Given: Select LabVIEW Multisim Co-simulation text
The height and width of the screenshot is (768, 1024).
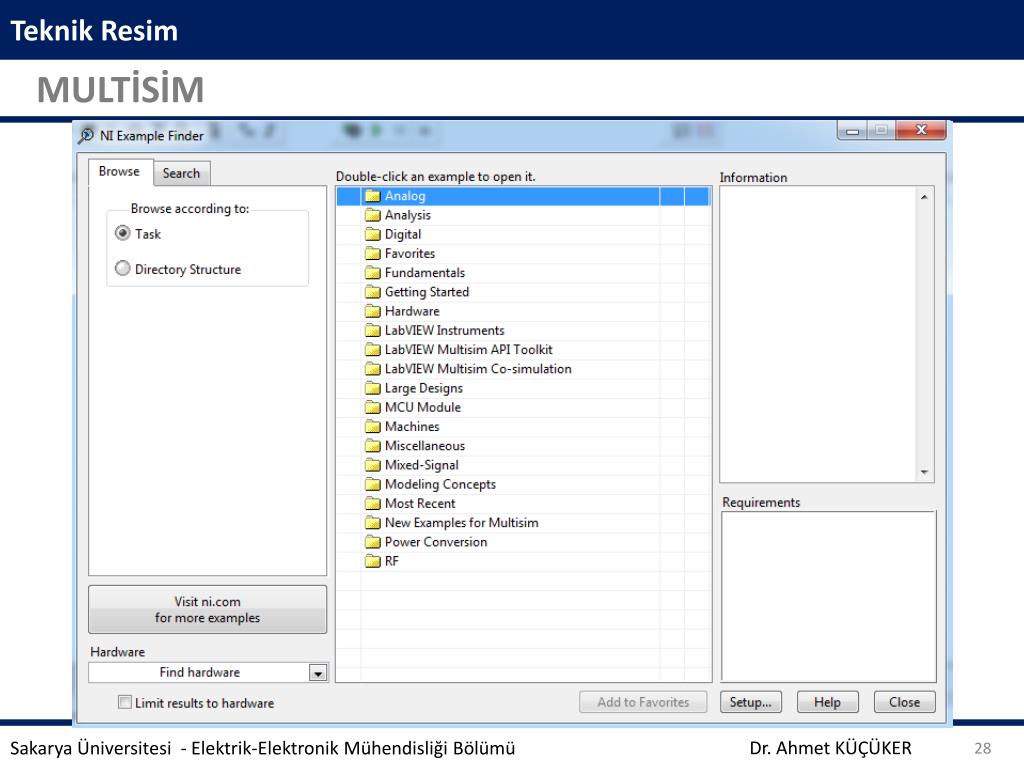Looking at the screenshot, I should pos(478,369).
